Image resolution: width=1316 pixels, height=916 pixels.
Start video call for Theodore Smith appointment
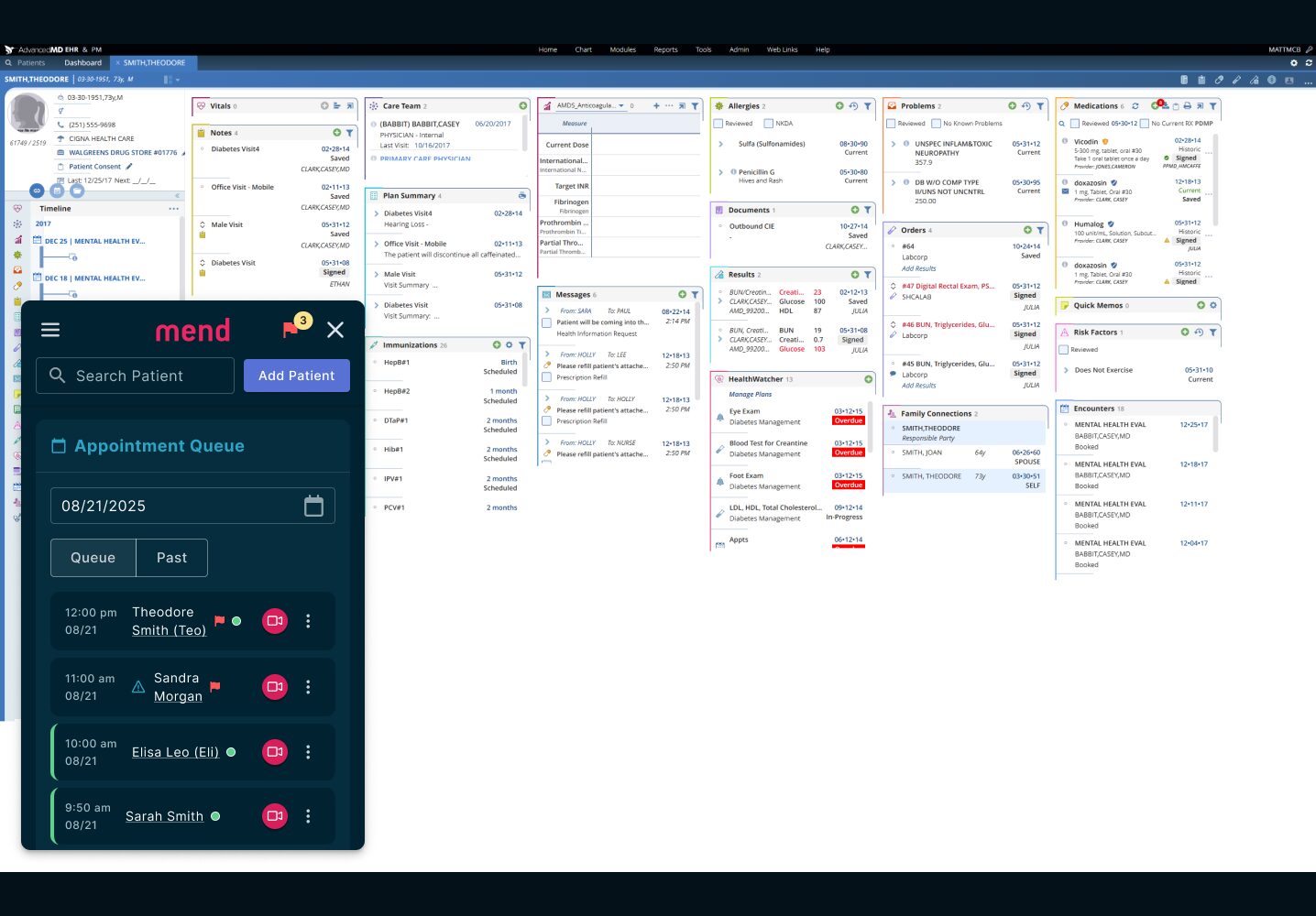click(x=274, y=621)
